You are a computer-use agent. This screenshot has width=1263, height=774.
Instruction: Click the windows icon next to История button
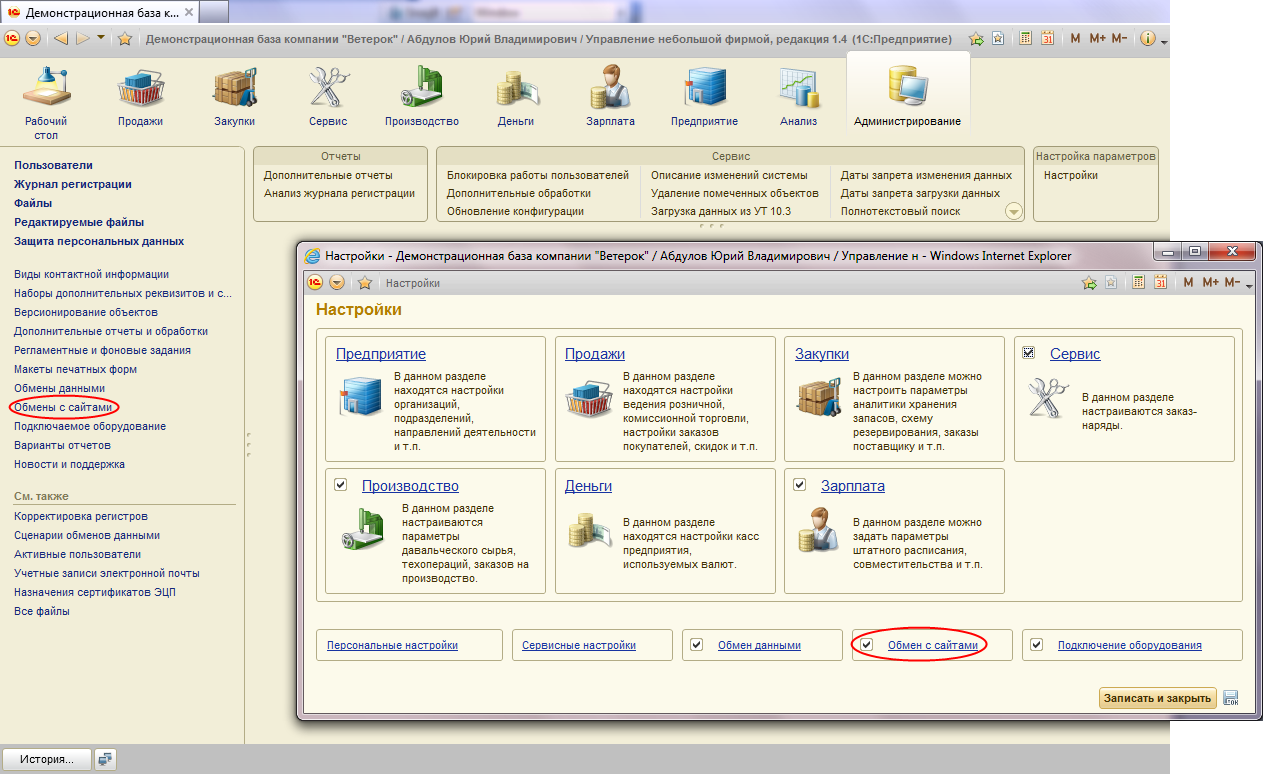[105, 759]
